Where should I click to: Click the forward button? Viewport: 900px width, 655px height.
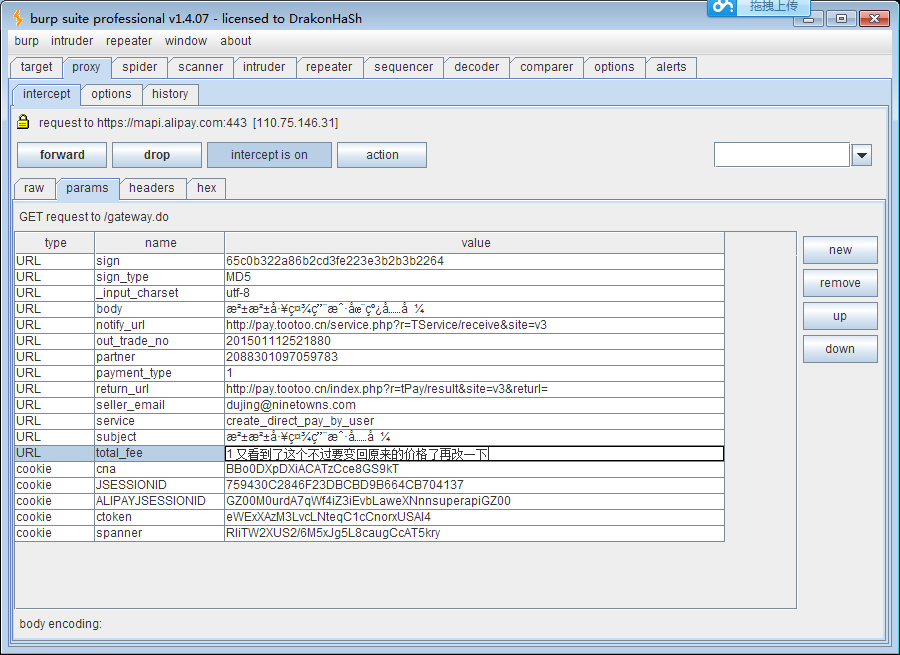click(x=62, y=155)
